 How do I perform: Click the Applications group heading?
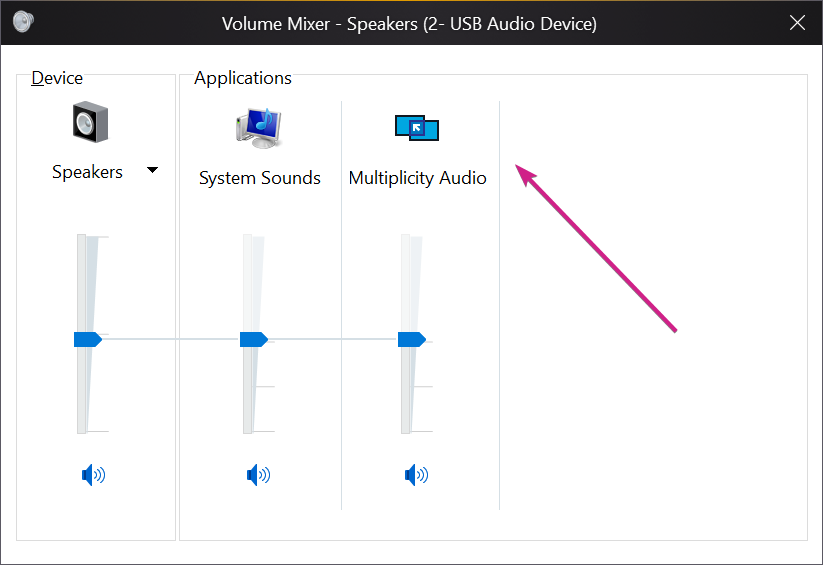[x=243, y=78]
